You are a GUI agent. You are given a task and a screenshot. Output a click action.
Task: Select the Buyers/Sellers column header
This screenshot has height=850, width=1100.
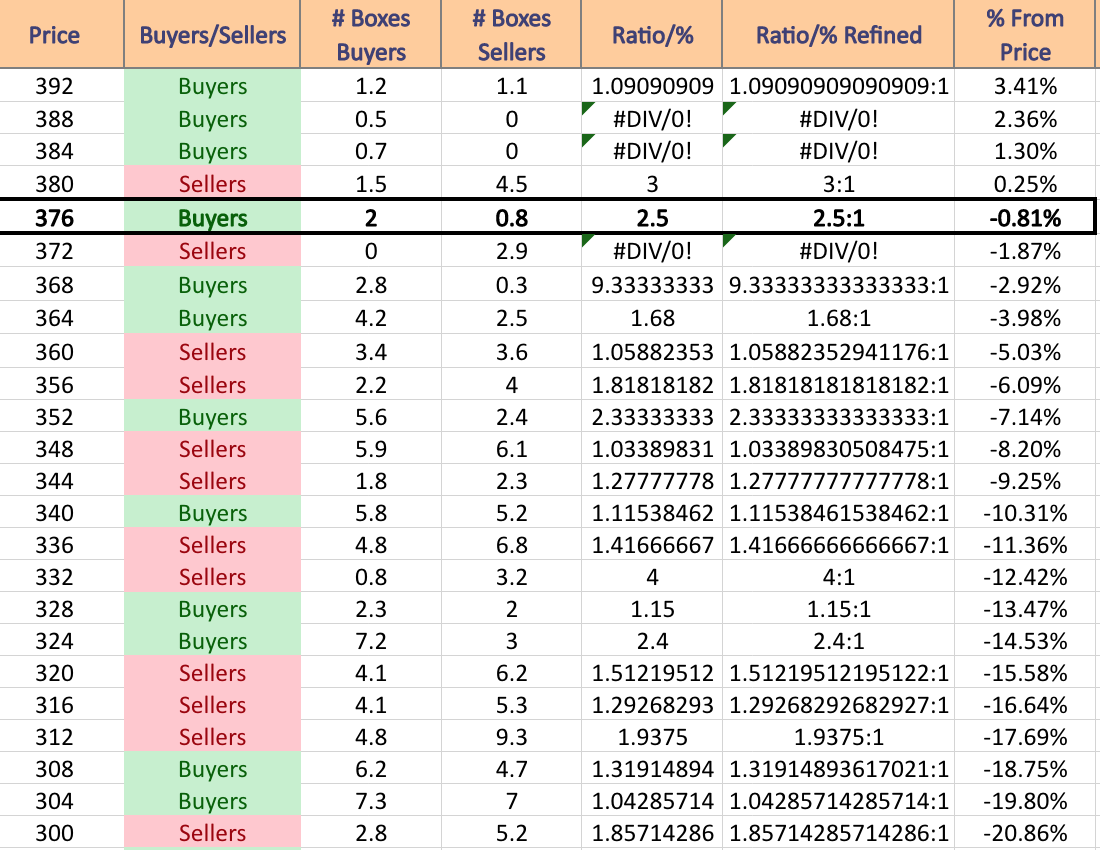(x=213, y=34)
